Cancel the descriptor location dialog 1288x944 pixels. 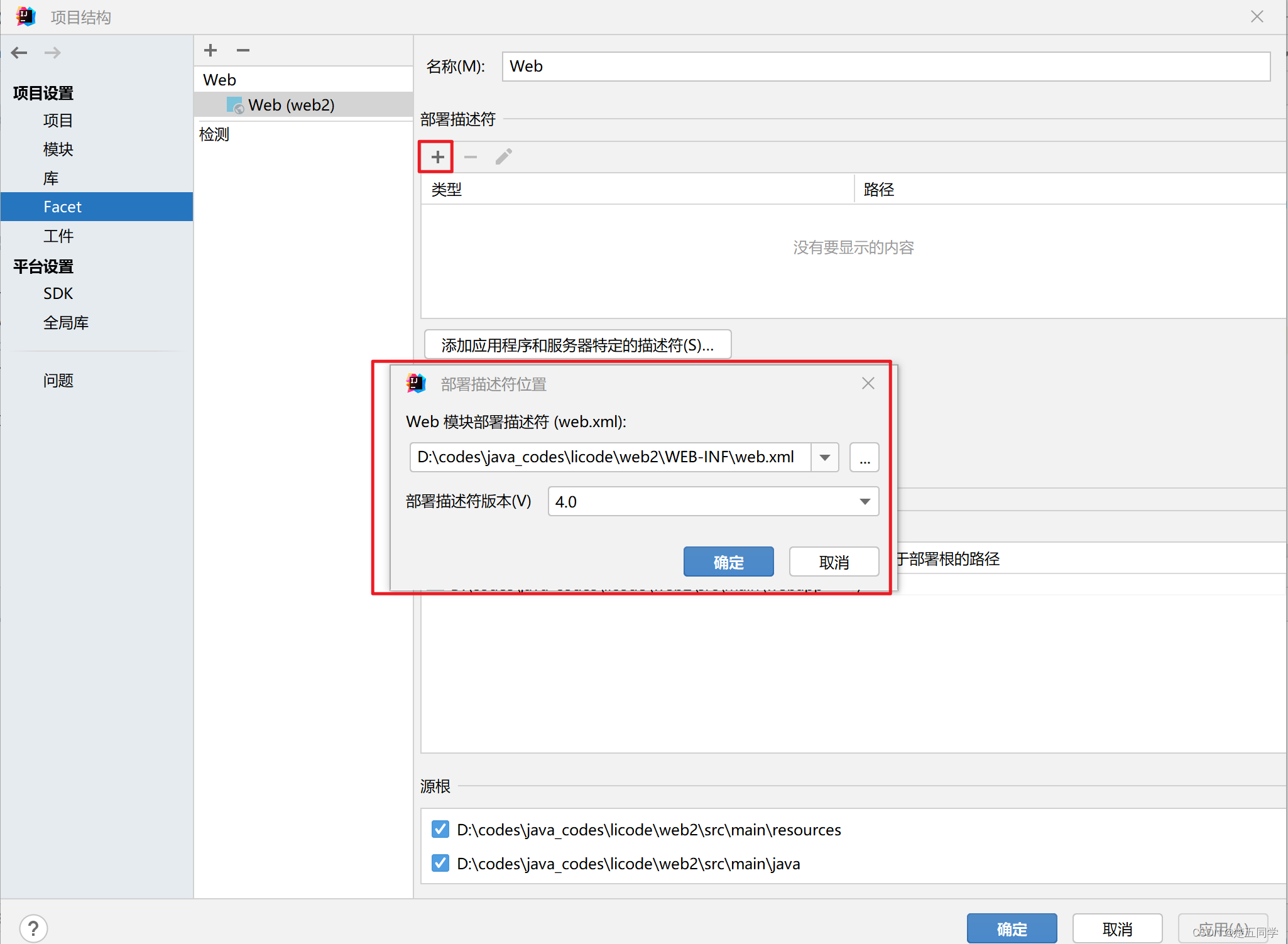coord(834,562)
